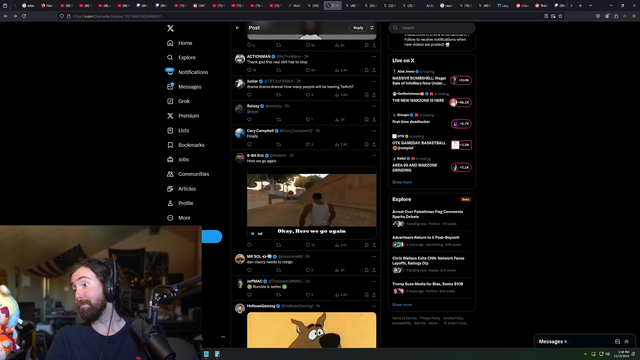
Task: Open more options on 8-Bit Eric's reply
Action: 374,156
